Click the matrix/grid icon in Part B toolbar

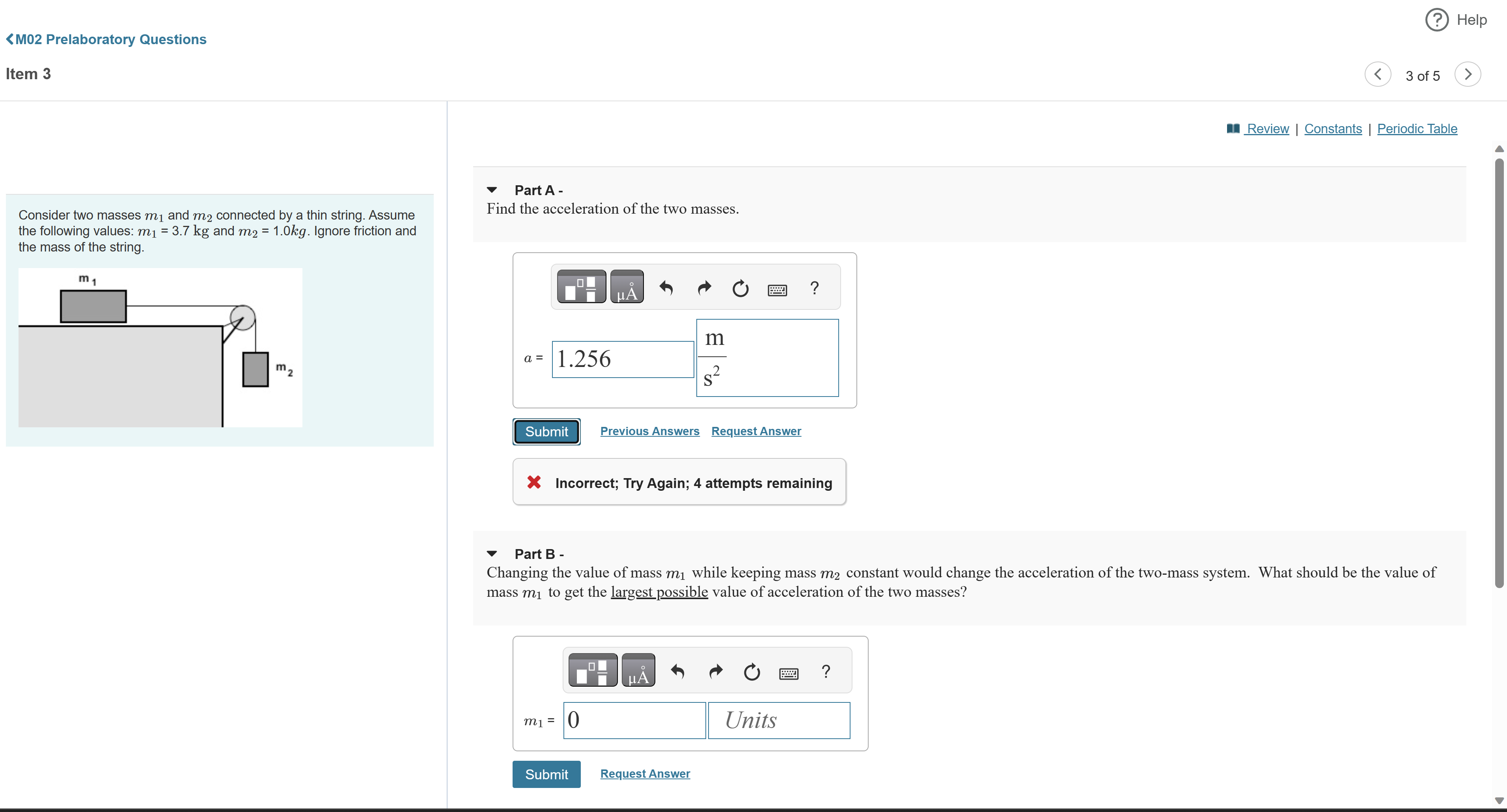591,670
